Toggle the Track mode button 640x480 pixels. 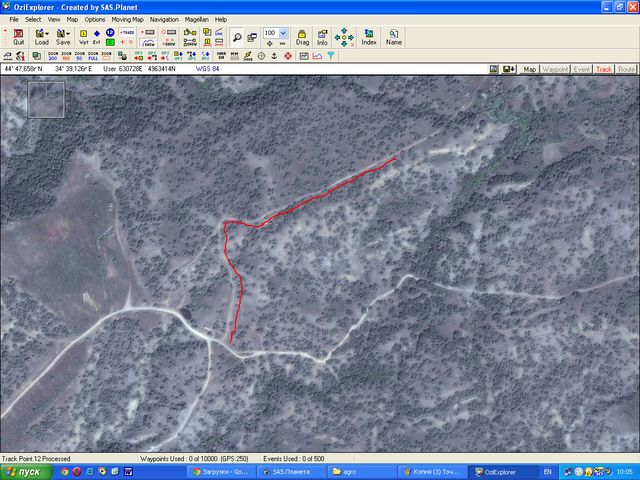(x=604, y=69)
